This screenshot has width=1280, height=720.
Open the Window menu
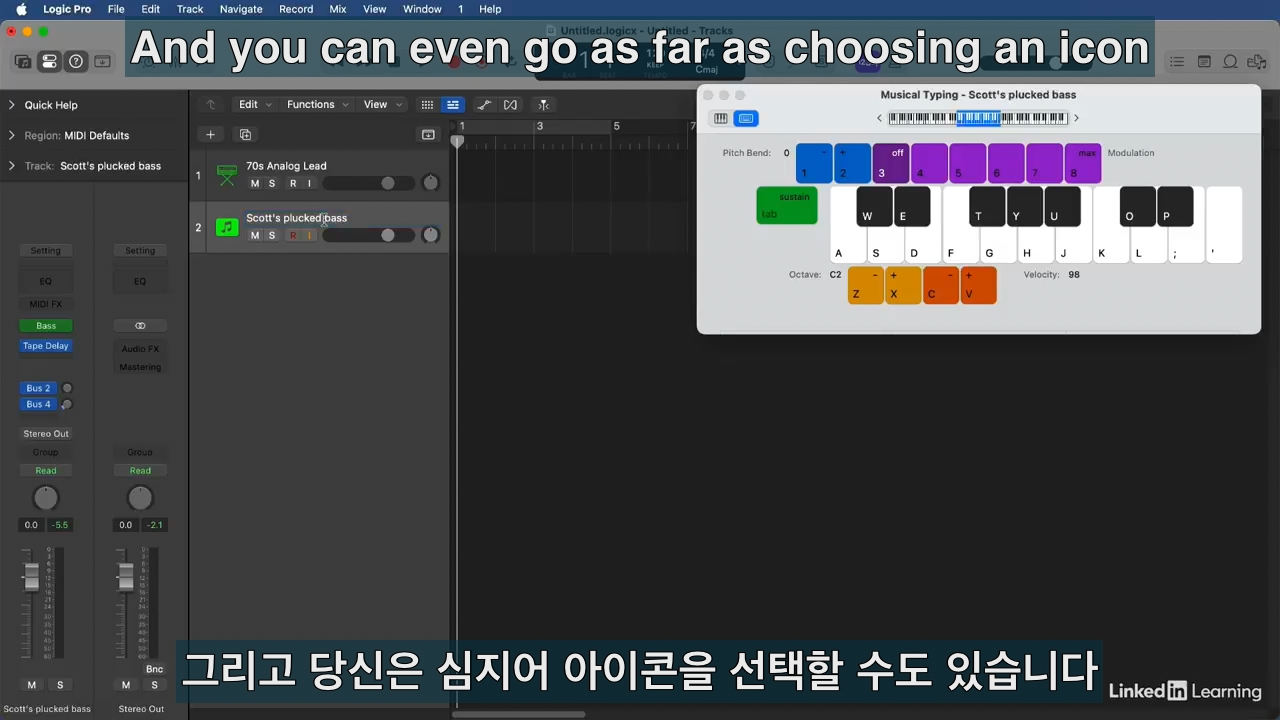point(422,9)
